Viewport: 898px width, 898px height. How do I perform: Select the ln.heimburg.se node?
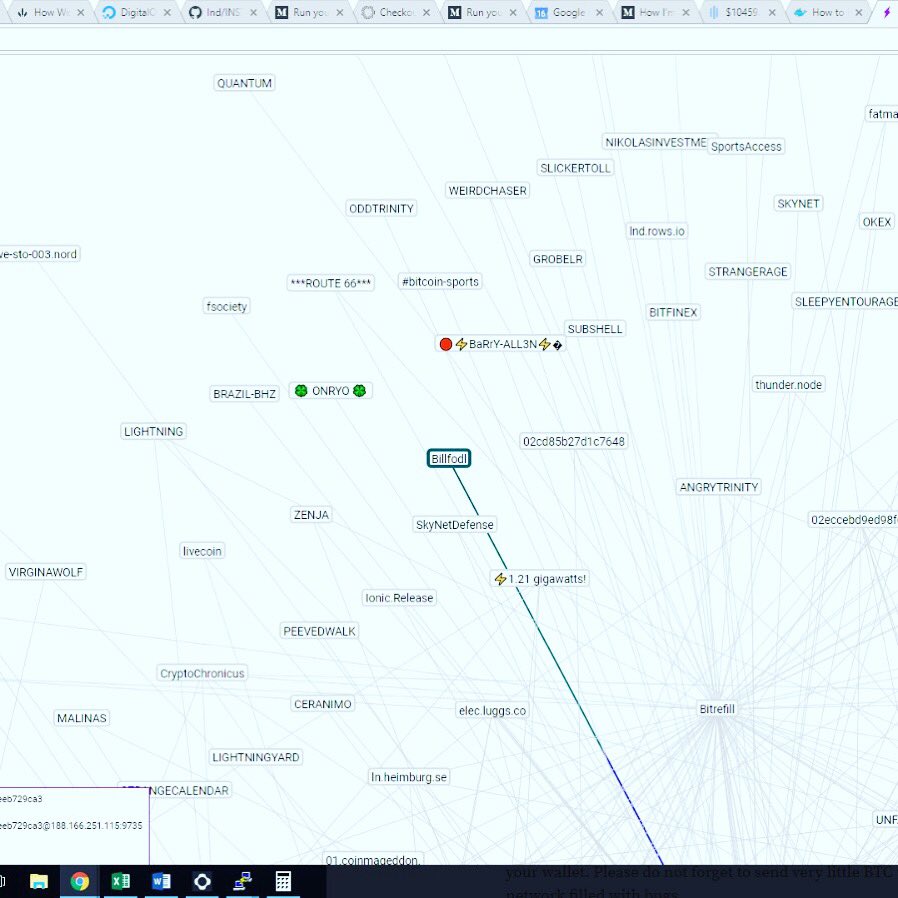(409, 777)
